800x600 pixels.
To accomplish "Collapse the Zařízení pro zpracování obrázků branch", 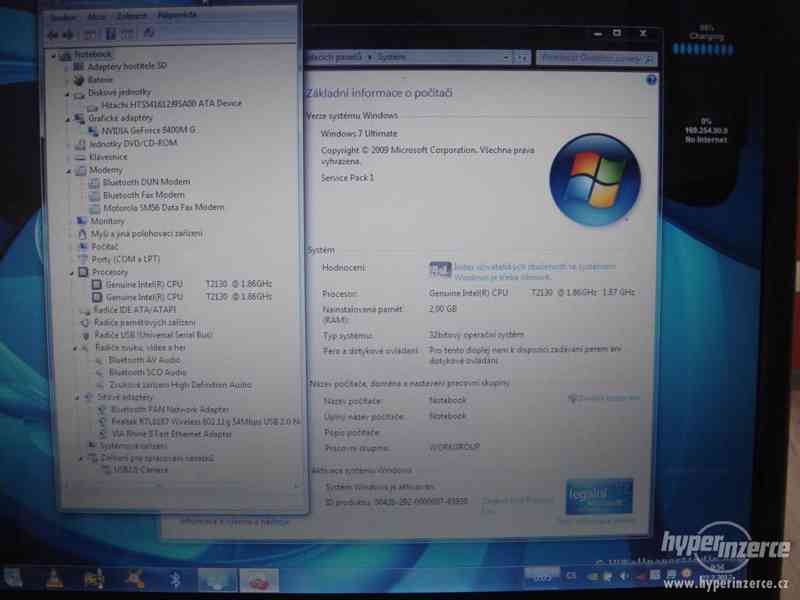I will pyautogui.click(x=80, y=459).
